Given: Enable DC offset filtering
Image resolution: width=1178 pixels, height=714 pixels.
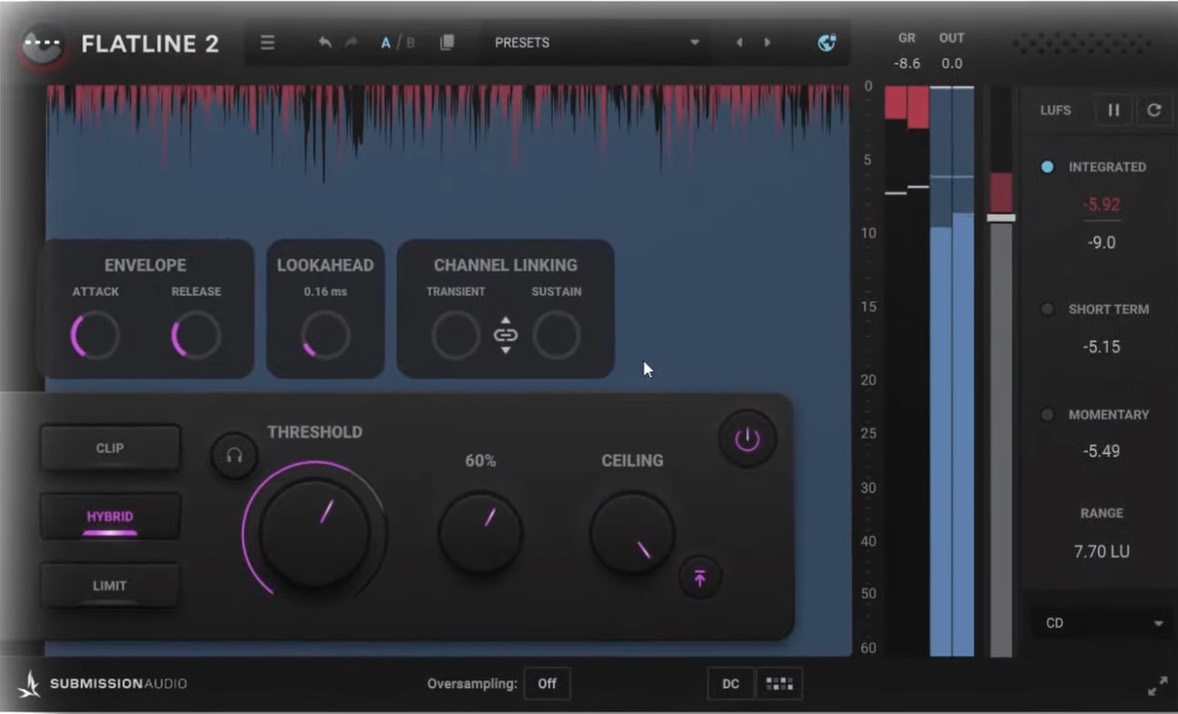Looking at the screenshot, I should (x=729, y=683).
